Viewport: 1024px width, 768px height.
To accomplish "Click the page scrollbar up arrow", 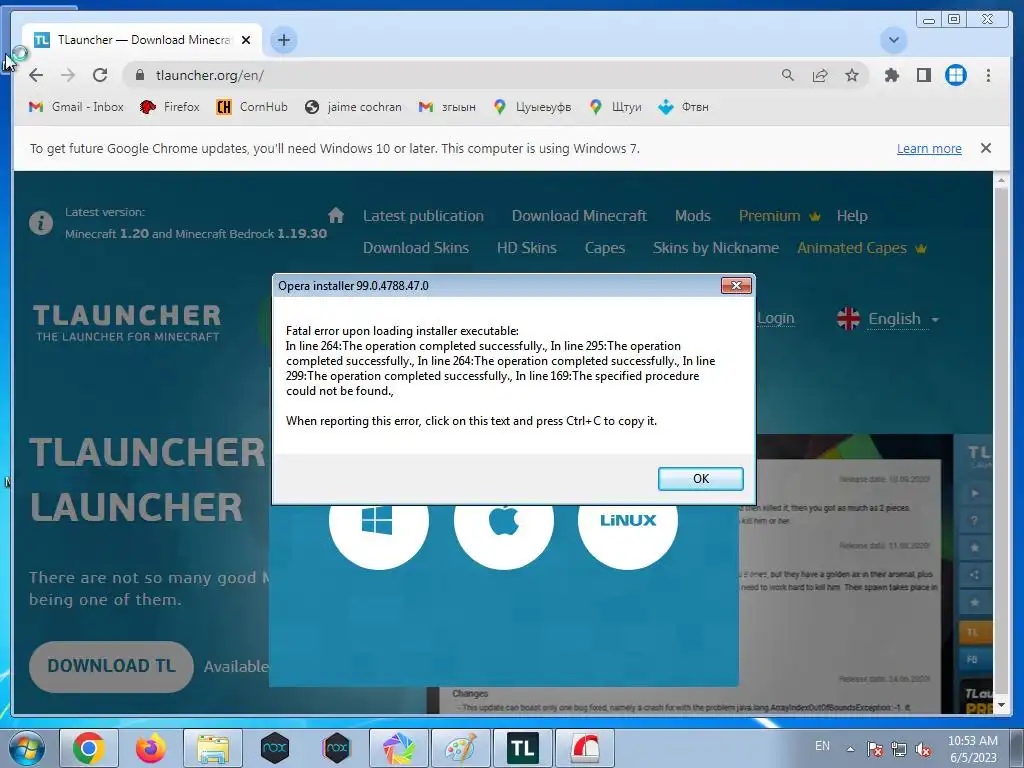I will point(1001,180).
